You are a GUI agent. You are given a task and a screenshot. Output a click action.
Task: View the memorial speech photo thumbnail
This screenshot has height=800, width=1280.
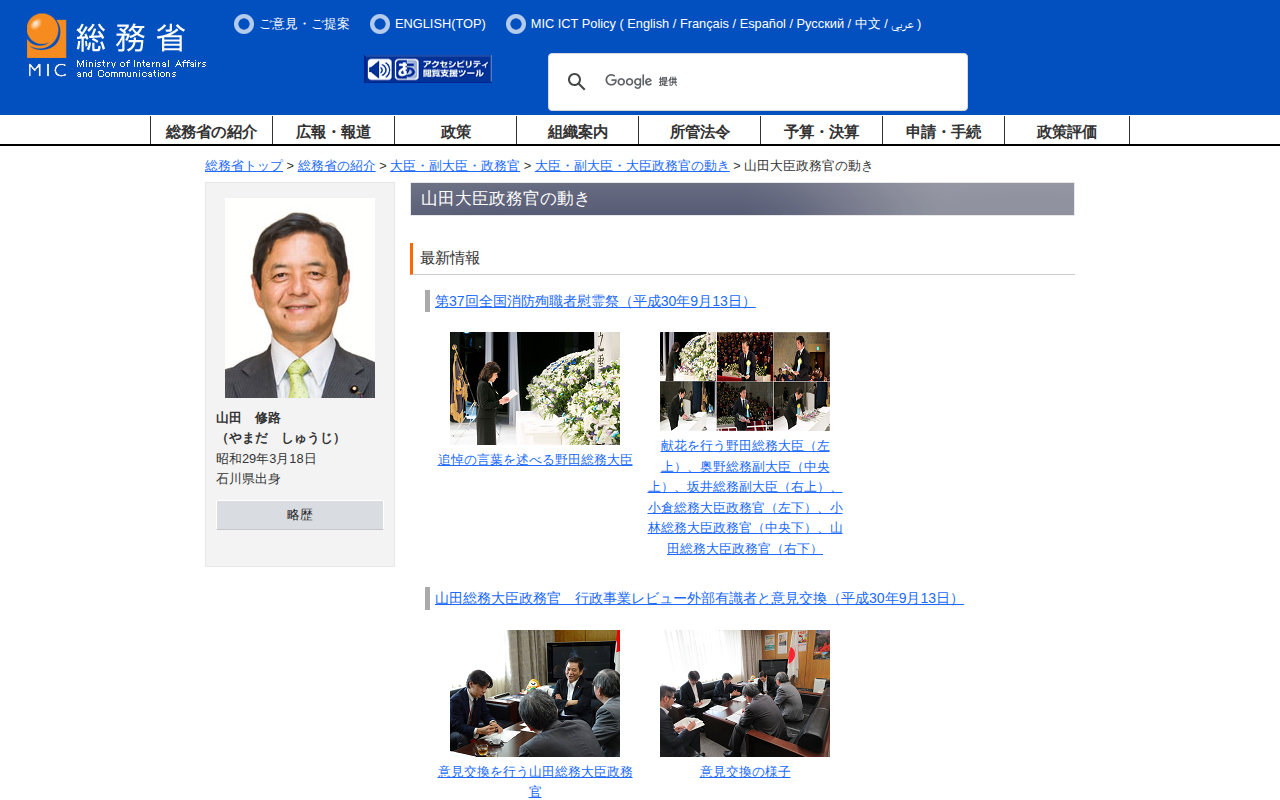point(535,388)
